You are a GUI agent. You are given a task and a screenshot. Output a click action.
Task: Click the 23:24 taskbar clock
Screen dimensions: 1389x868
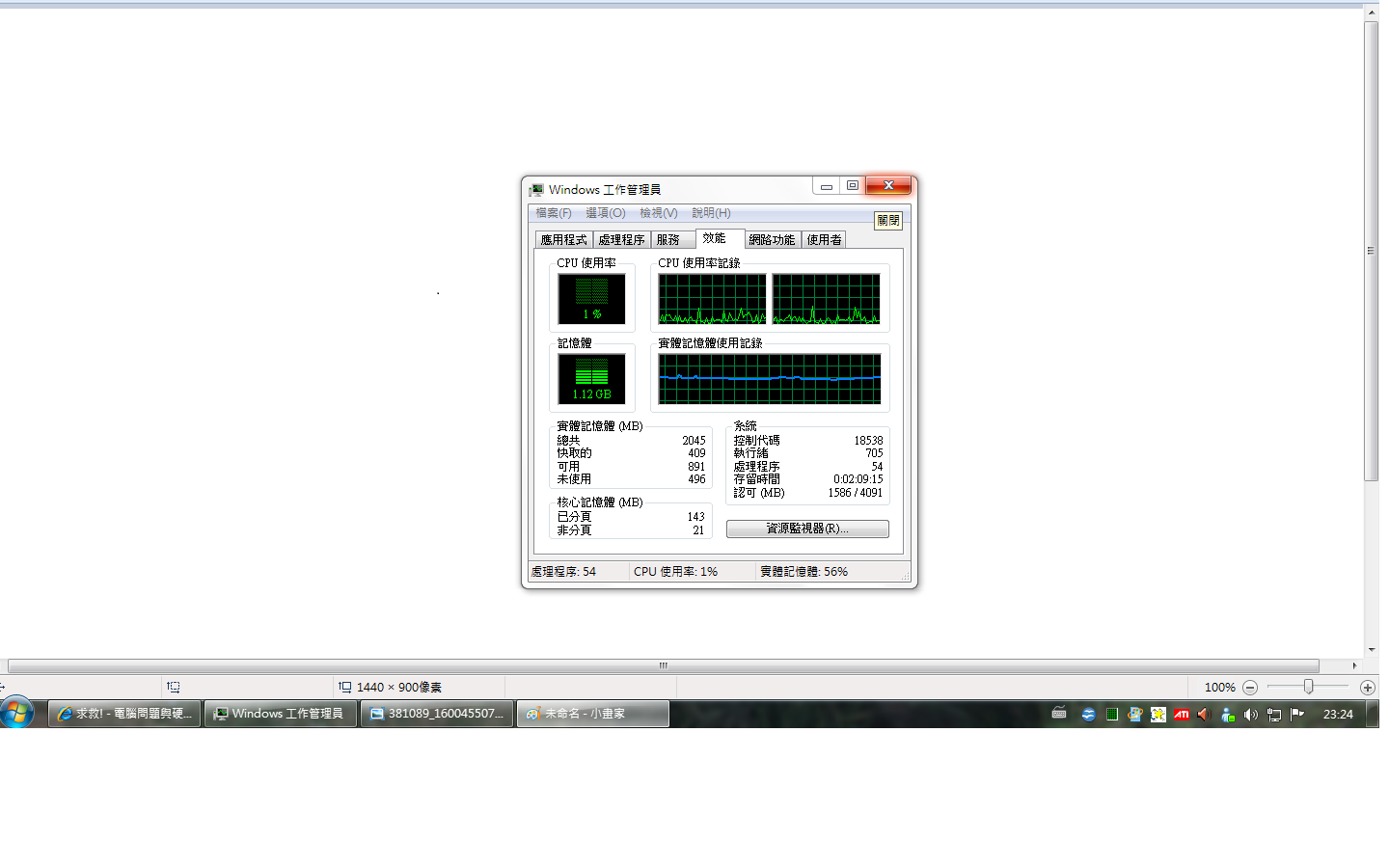(x=1338, y=715)
